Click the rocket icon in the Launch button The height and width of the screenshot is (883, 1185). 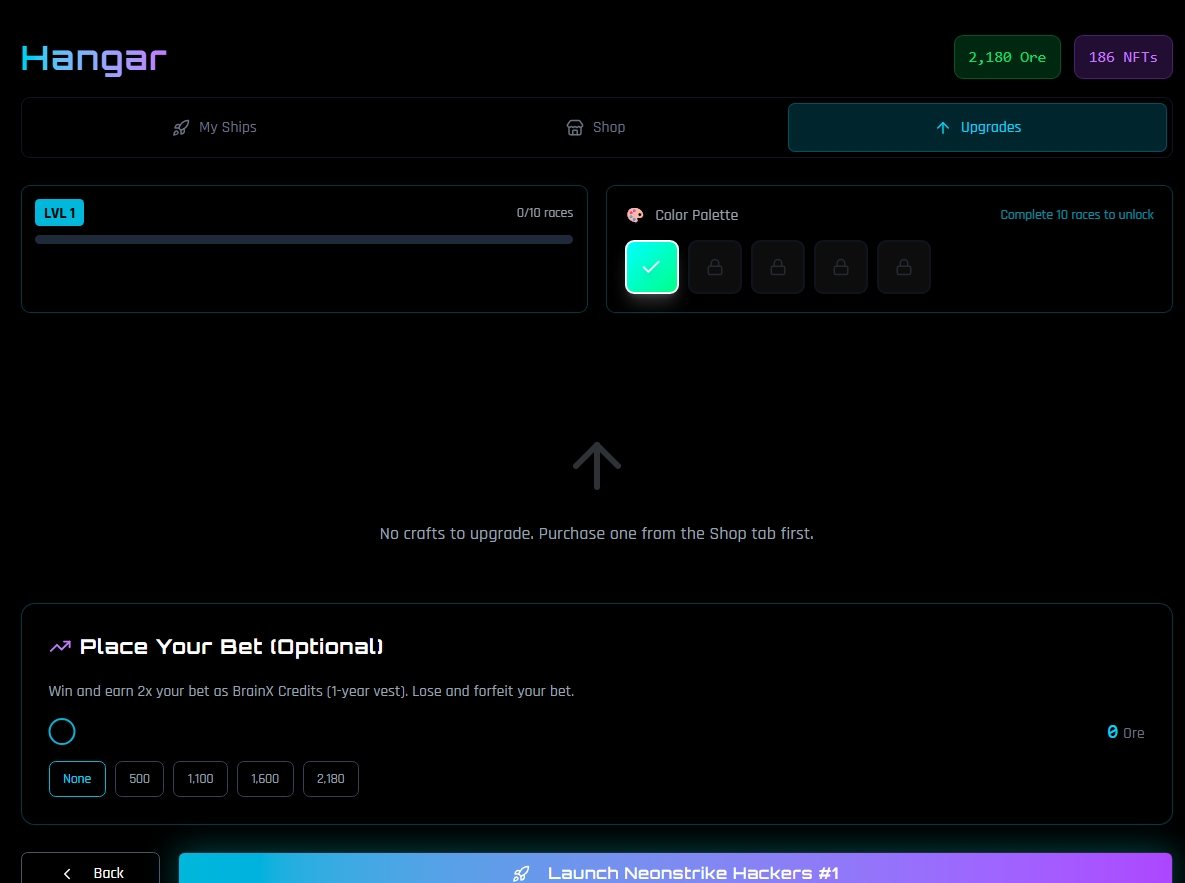[x=521, y=874]
